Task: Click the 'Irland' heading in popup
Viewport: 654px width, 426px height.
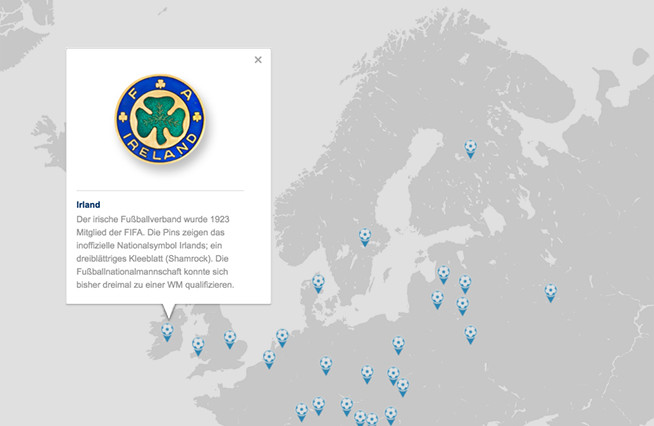Action: [x=88, y=204]
